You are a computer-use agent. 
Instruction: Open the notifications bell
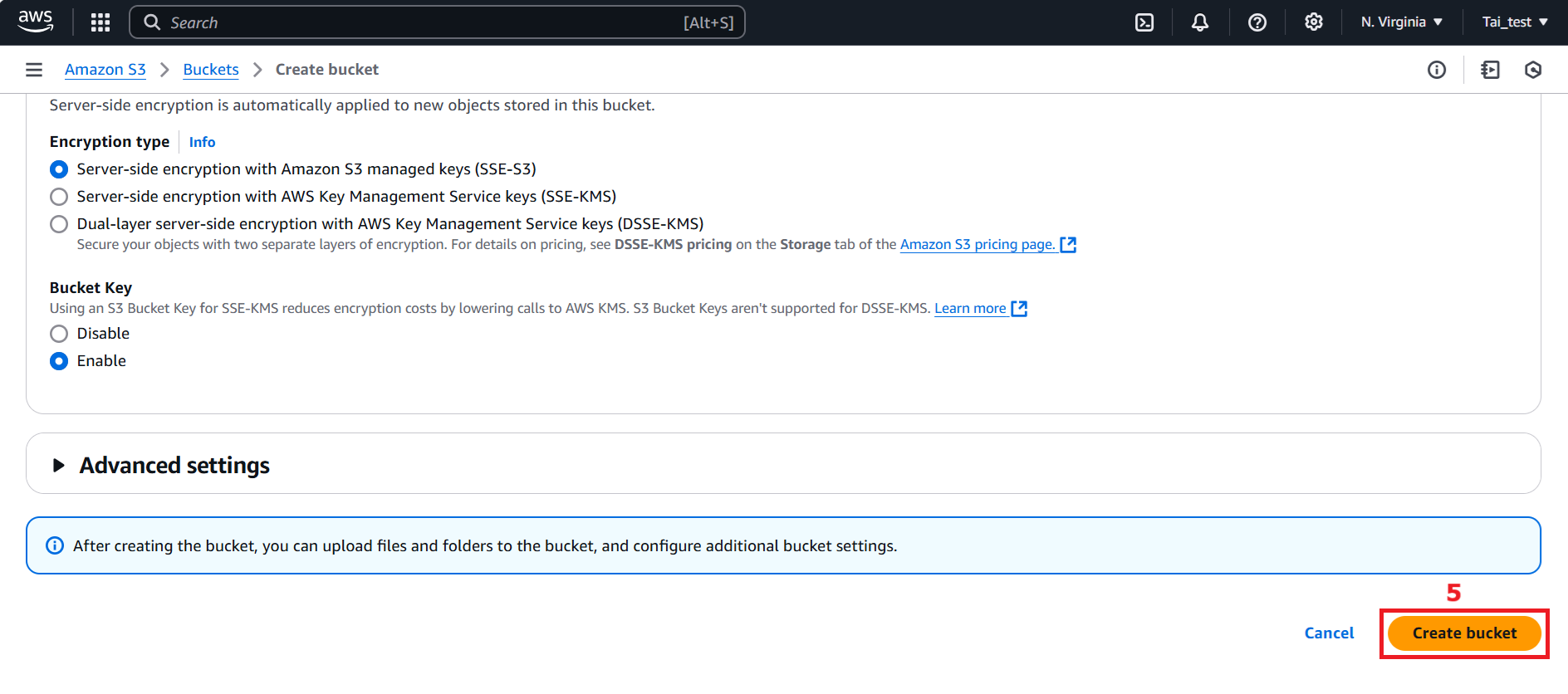click(x=1200, y=22)
